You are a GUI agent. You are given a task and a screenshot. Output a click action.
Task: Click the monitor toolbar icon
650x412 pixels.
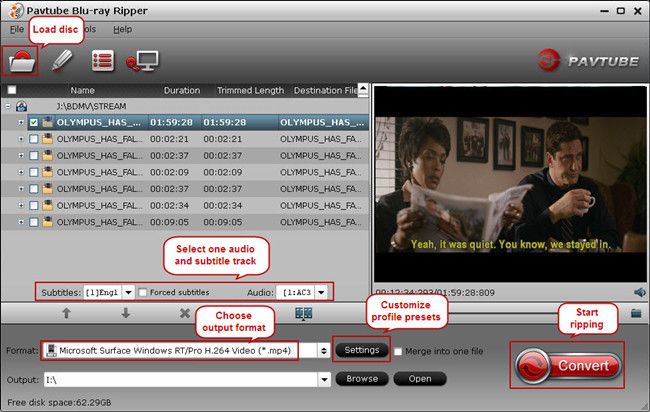coord(139,60)
